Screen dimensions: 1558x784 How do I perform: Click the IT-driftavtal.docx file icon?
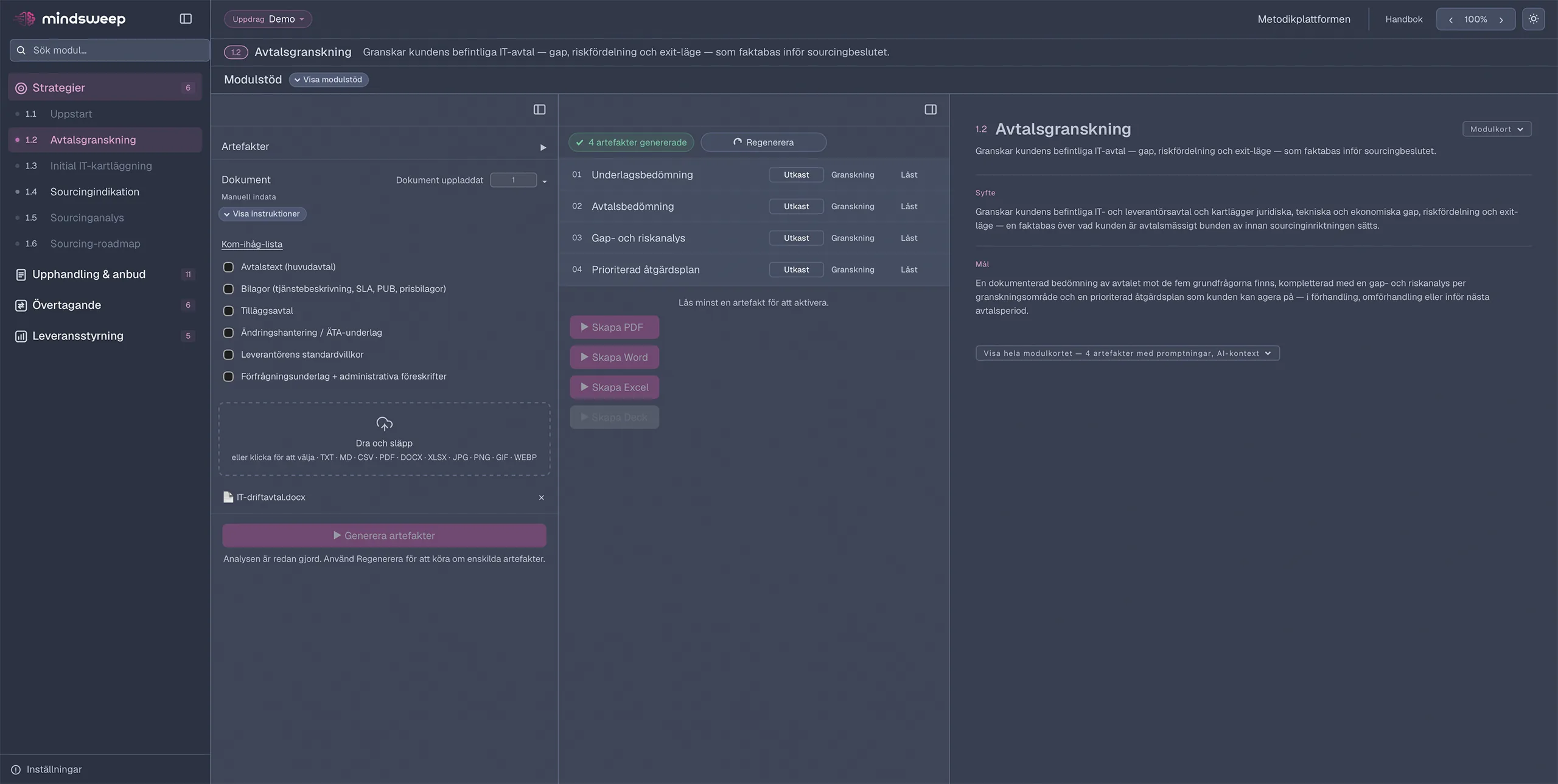228,497
